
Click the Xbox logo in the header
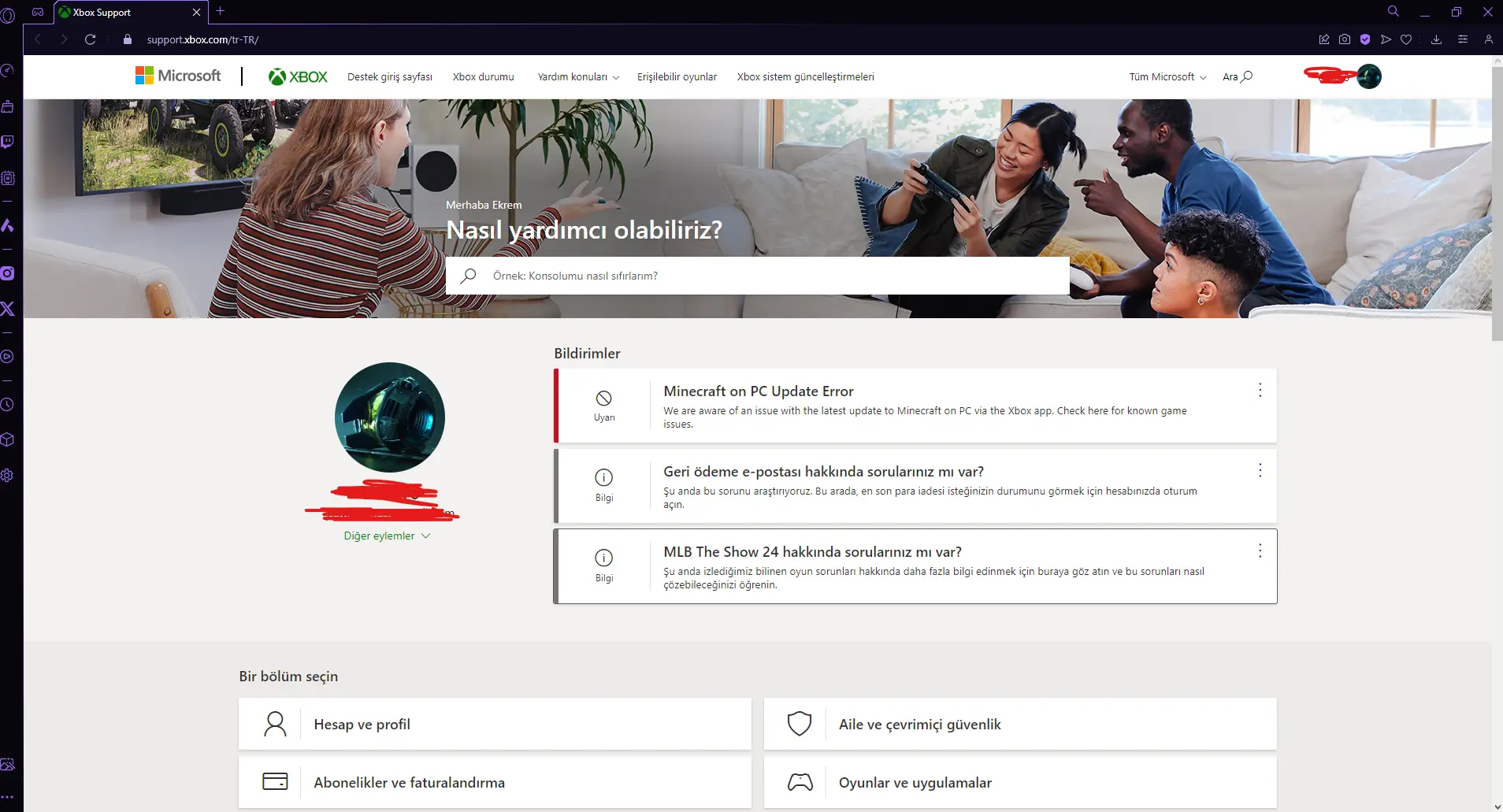pyautogui.click(x=298, y=76)
